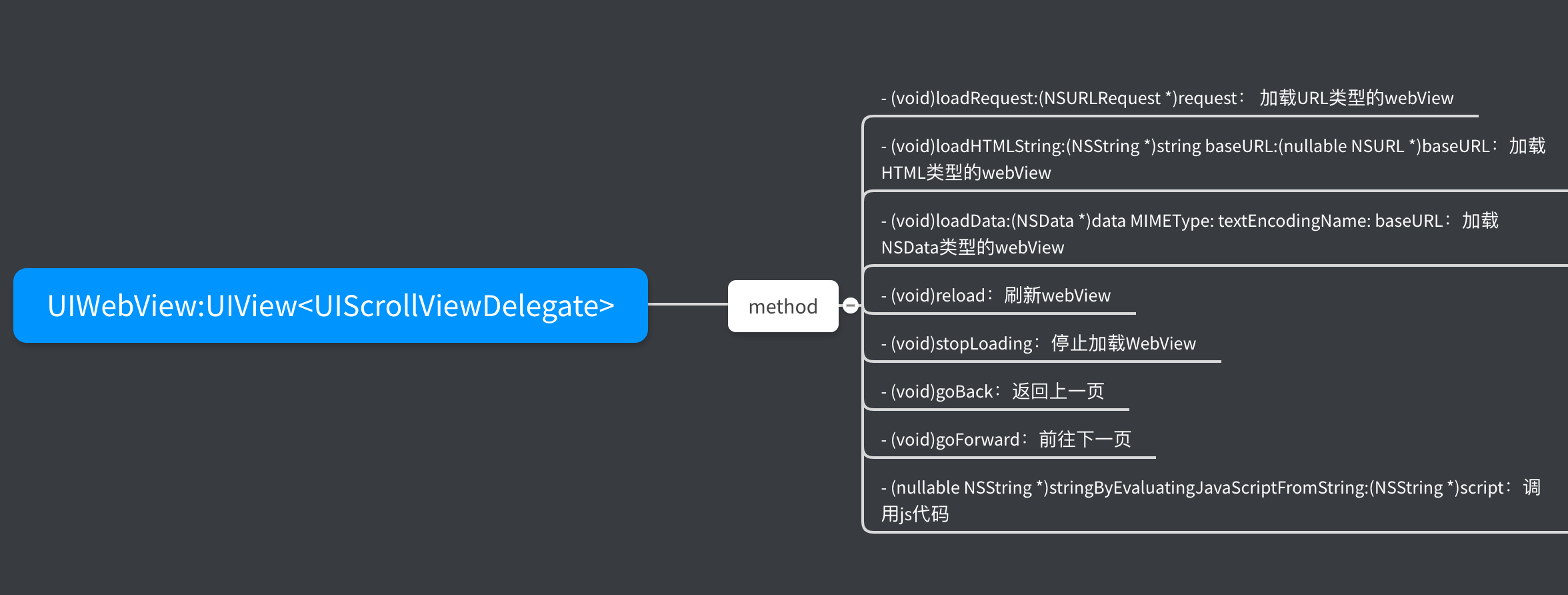The image size is (1568, 595).
Task: Select the (void)stopLoading subtopic
Action: 1039,344
